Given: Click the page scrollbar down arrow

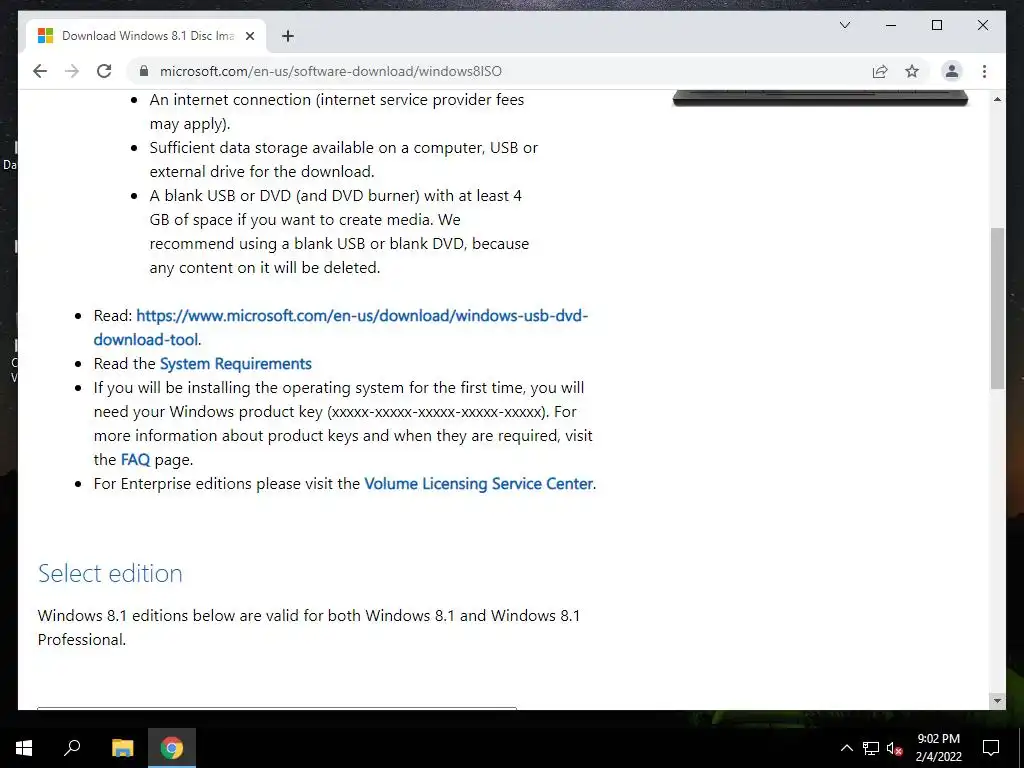Looking at the screenshot, I should click(x=997, y=701).
